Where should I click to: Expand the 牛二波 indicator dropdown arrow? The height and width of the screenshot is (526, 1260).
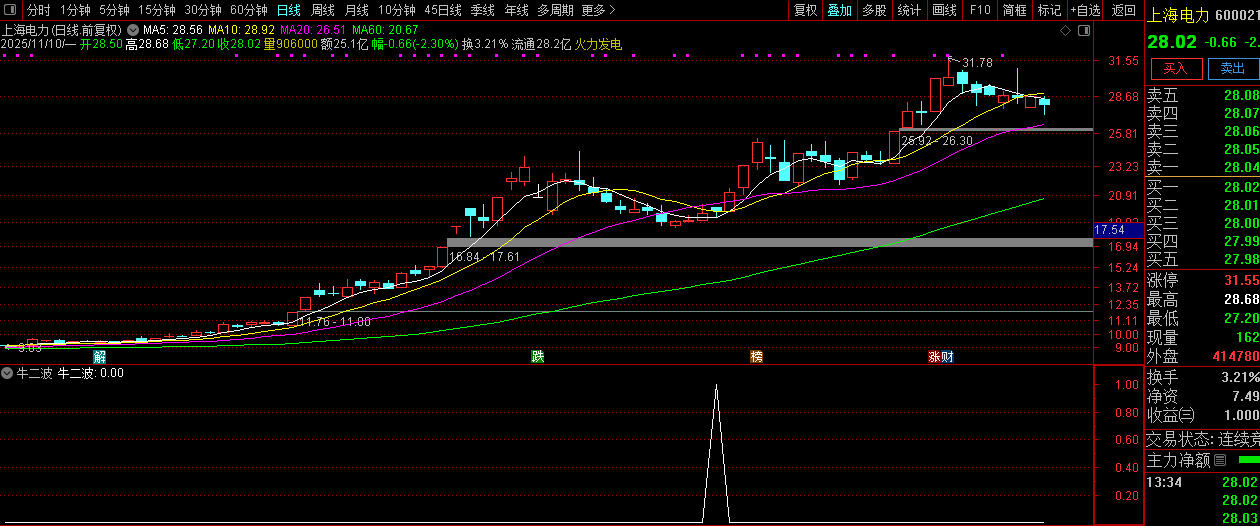tap(7, 373)
